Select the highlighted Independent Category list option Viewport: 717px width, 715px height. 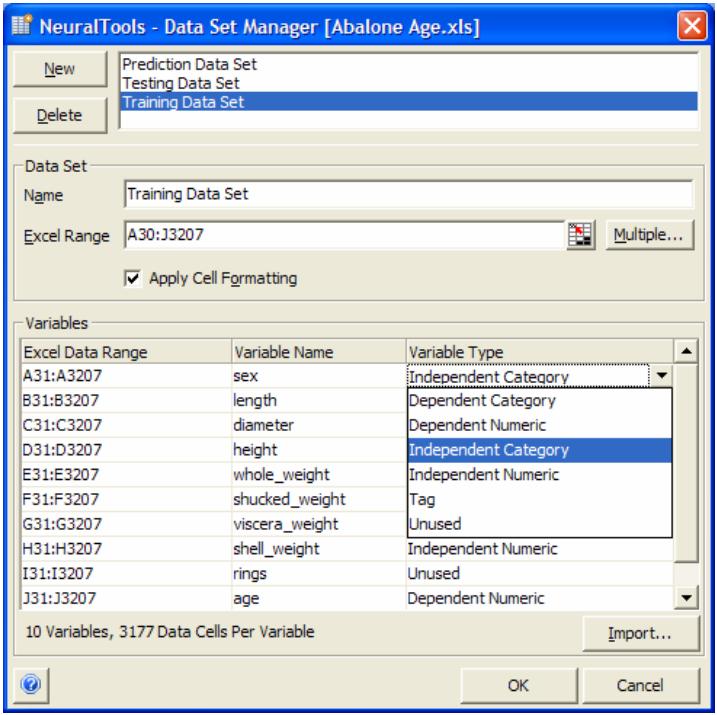tap(539, 450)
